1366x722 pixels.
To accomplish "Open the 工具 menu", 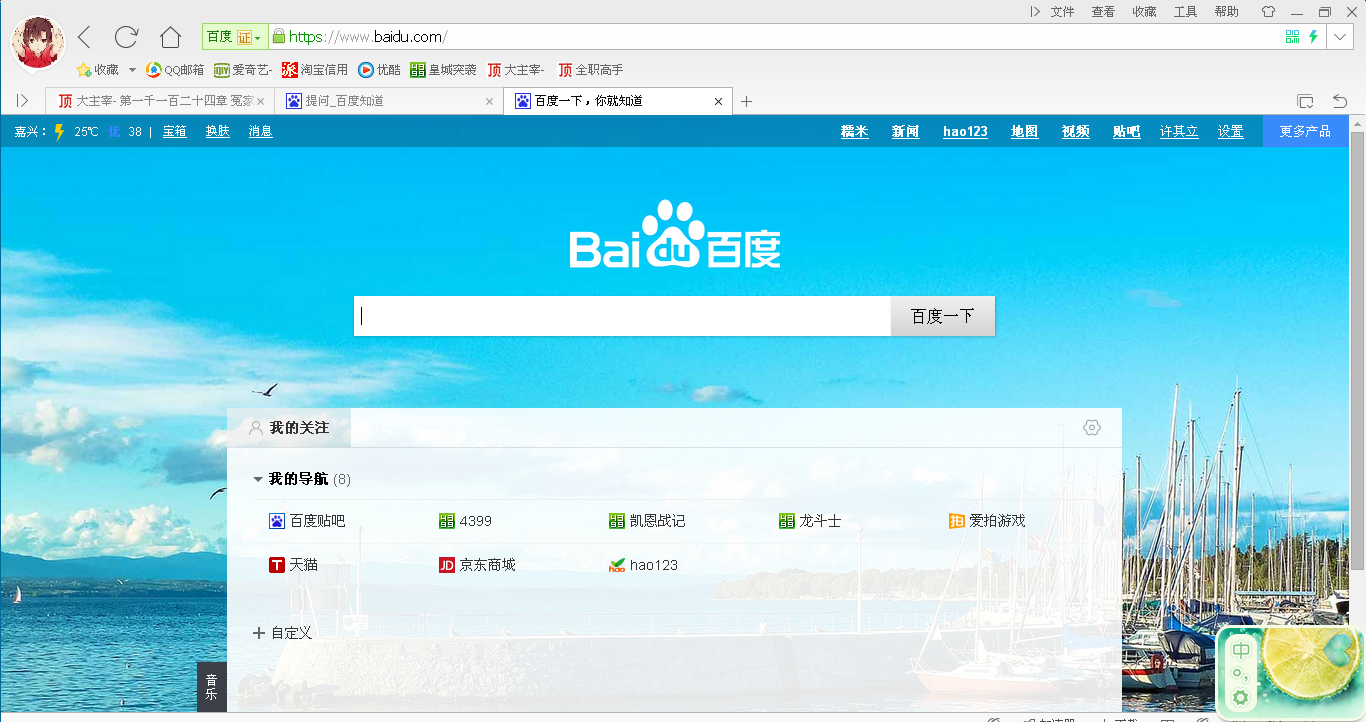I will (1185, 12).
